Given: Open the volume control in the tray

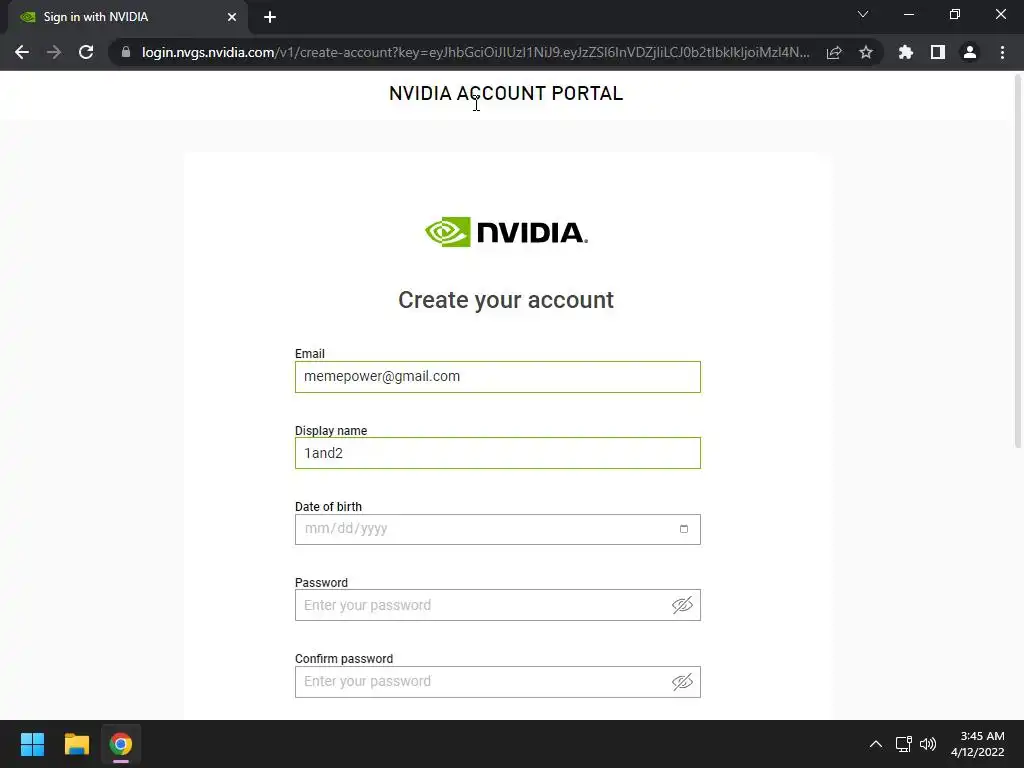Looking at the screenshot, I should (x=927, y=744).
